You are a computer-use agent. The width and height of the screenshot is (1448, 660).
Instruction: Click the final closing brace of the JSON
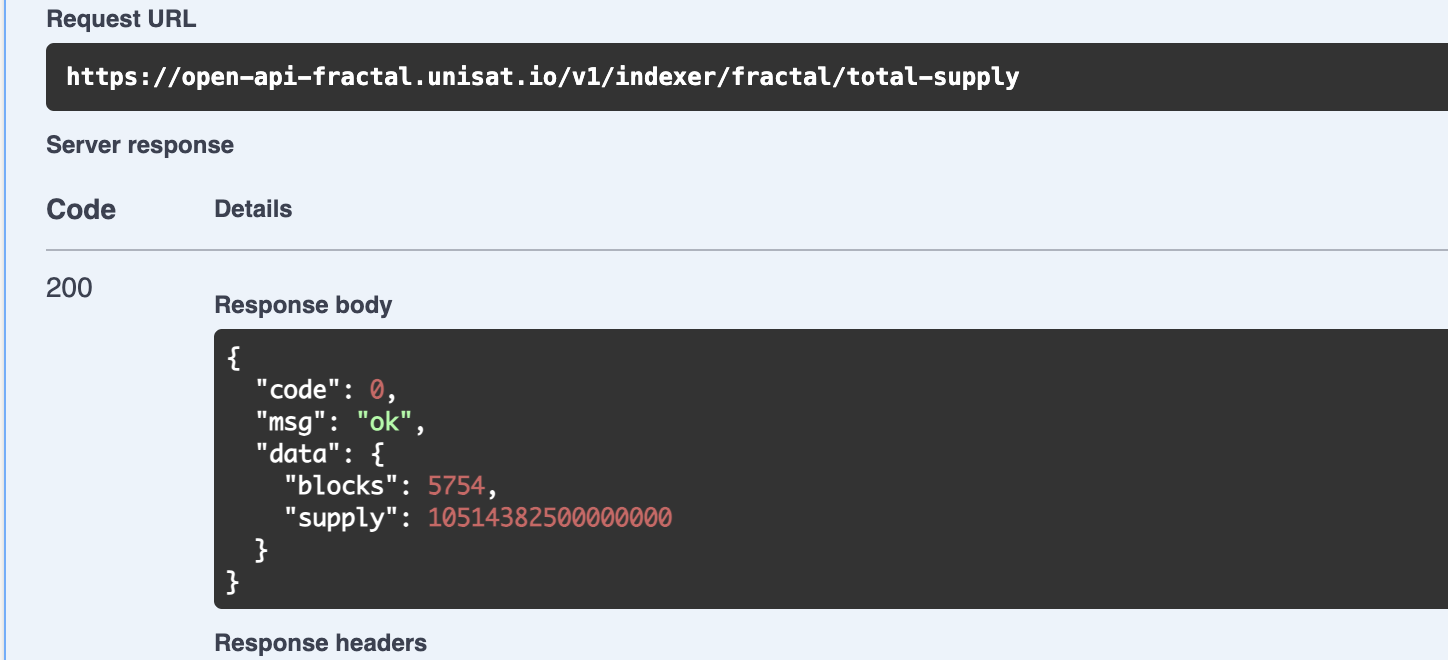(234, 582)
